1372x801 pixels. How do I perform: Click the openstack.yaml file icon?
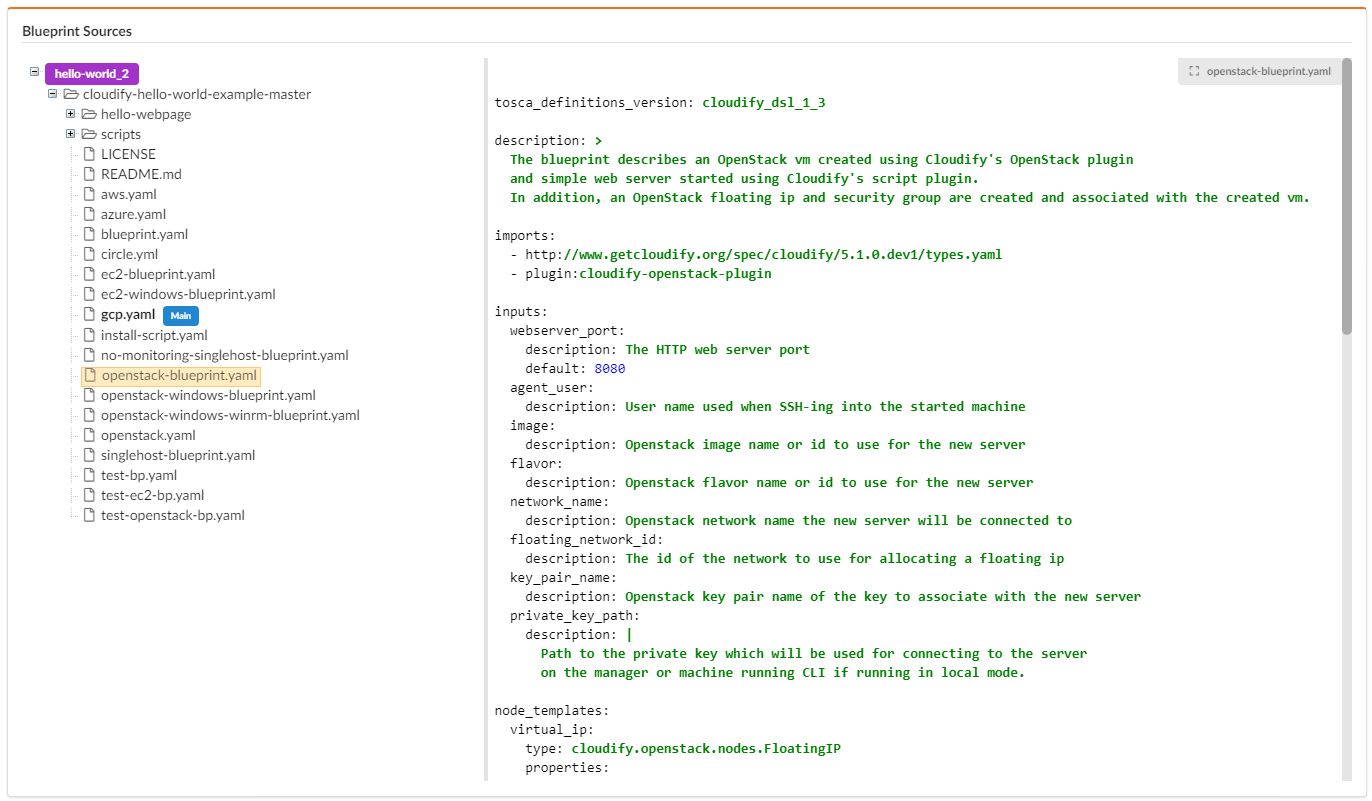click(89, 435)
